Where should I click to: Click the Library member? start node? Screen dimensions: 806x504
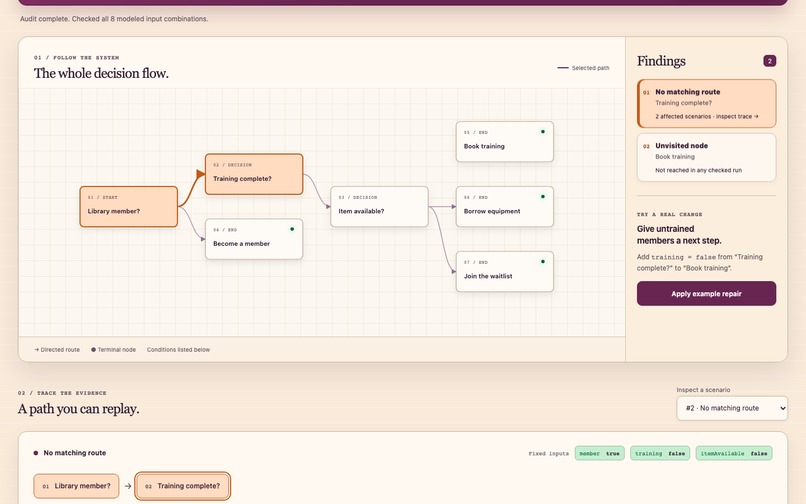coord(129,206)
